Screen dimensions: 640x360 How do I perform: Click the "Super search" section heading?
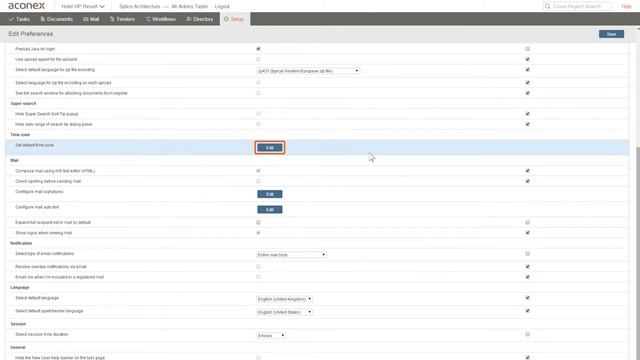23,103
